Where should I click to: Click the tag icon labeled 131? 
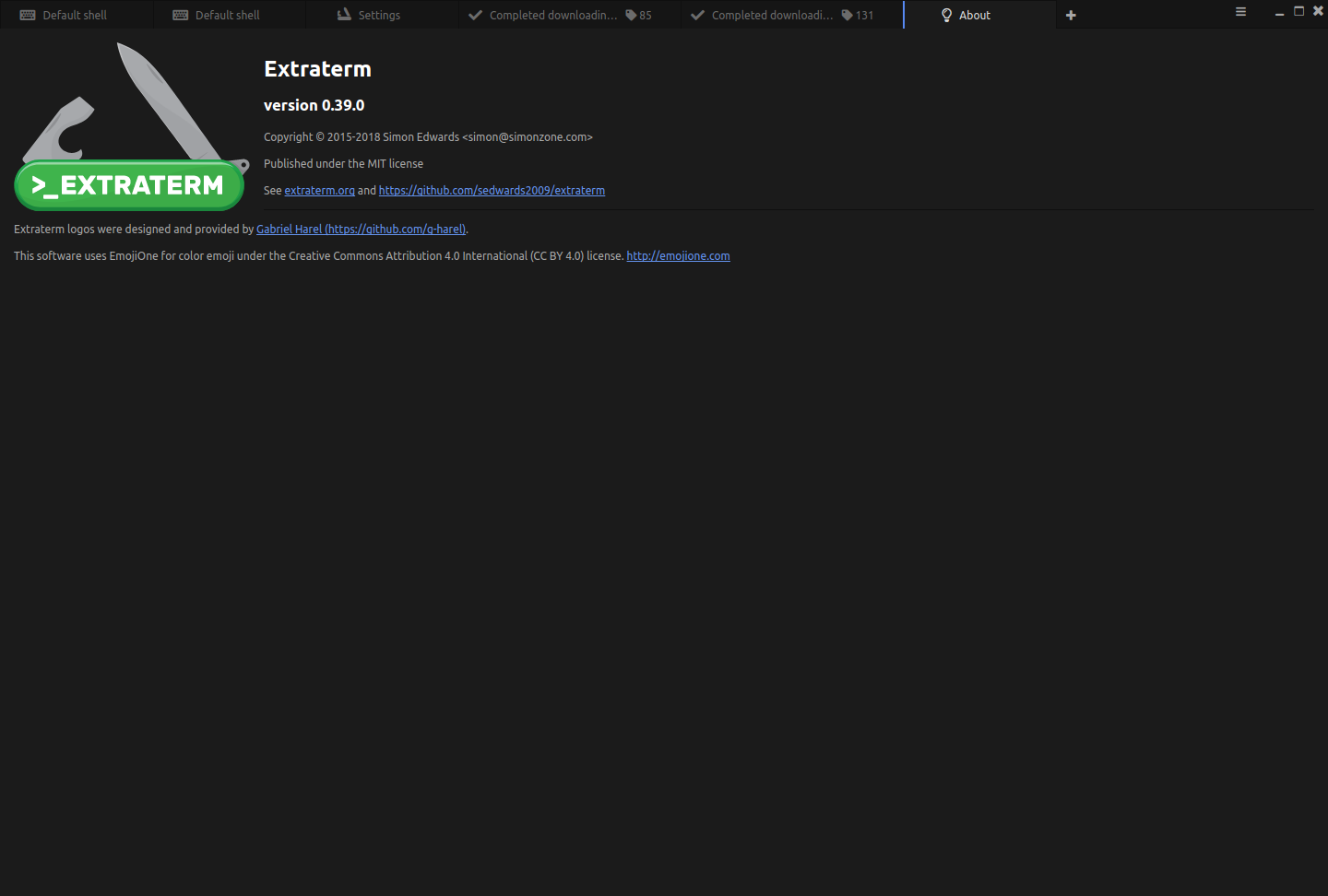coord(846,15)
